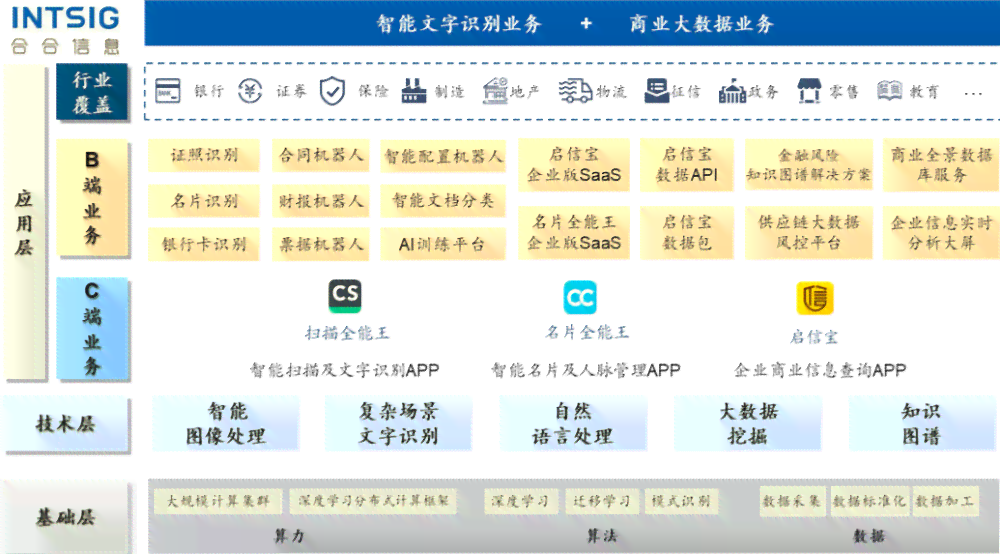1000x554 pixels.
Task: Click the 算力 category label
Action: (x=289, y=536)
